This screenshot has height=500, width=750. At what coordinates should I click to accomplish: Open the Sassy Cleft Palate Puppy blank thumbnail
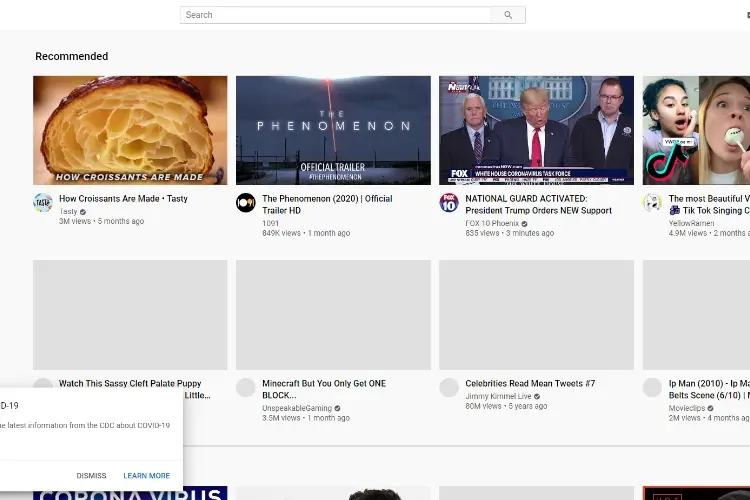(130, 315)
